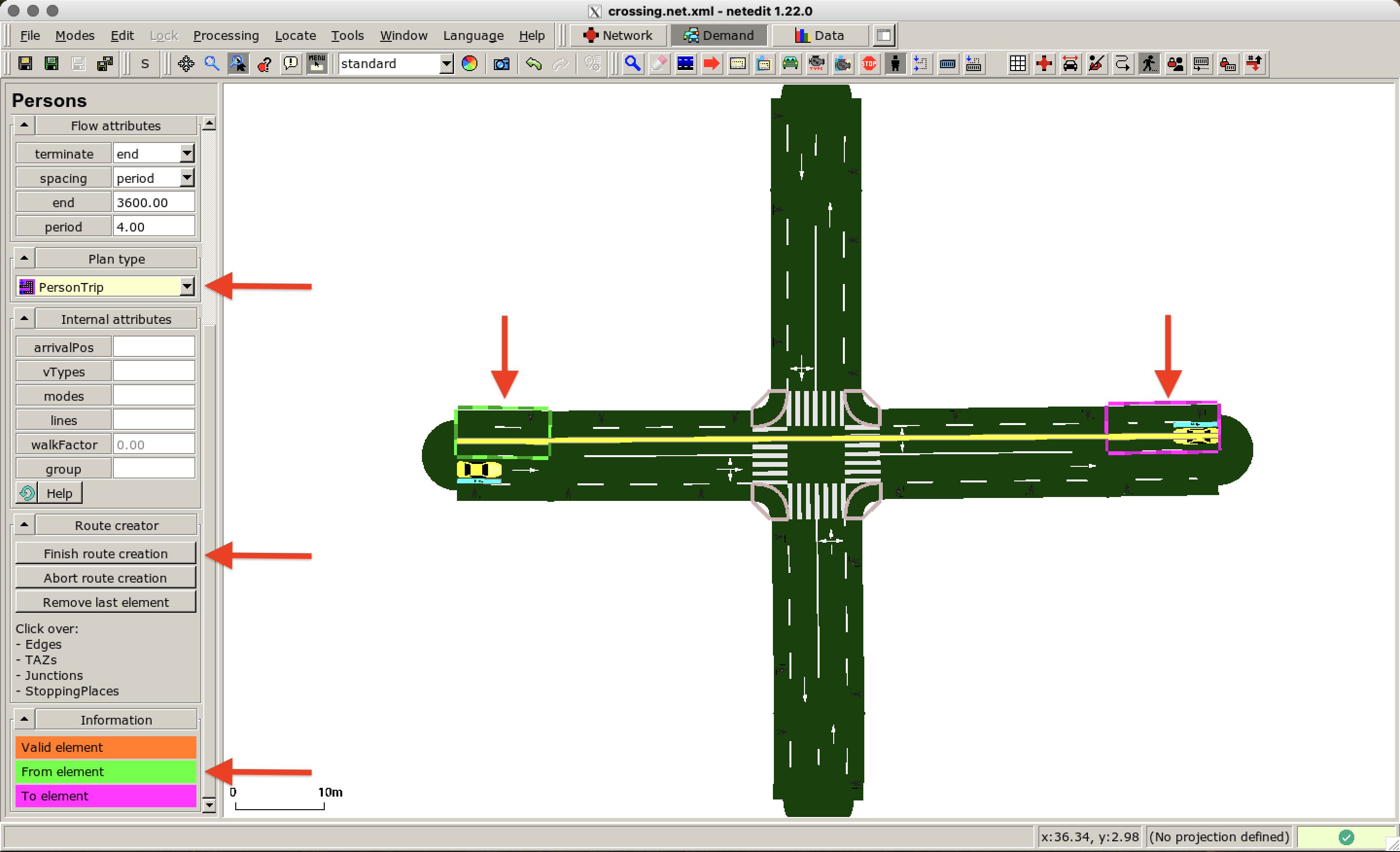Select the Inspect mode magnifier icon
The image size is (1400, 852).
632,64
